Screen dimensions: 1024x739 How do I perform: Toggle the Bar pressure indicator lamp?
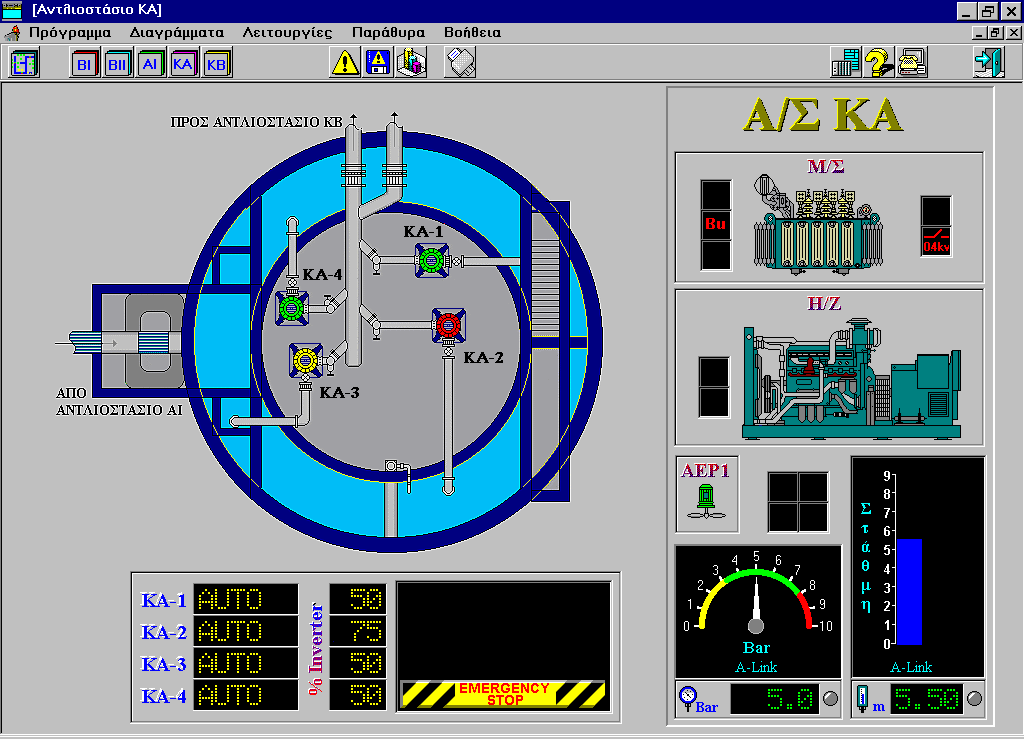click(x=829, y=699)
